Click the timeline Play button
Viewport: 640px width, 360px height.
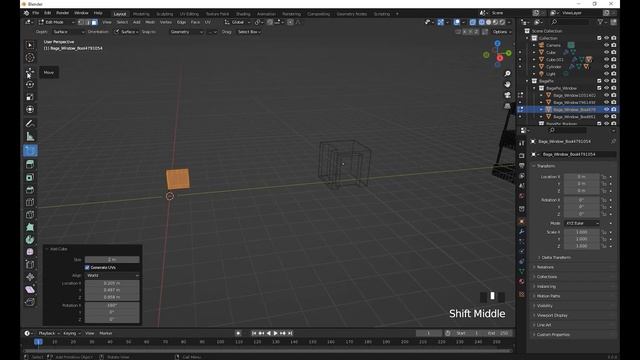(x=276, y=333)
